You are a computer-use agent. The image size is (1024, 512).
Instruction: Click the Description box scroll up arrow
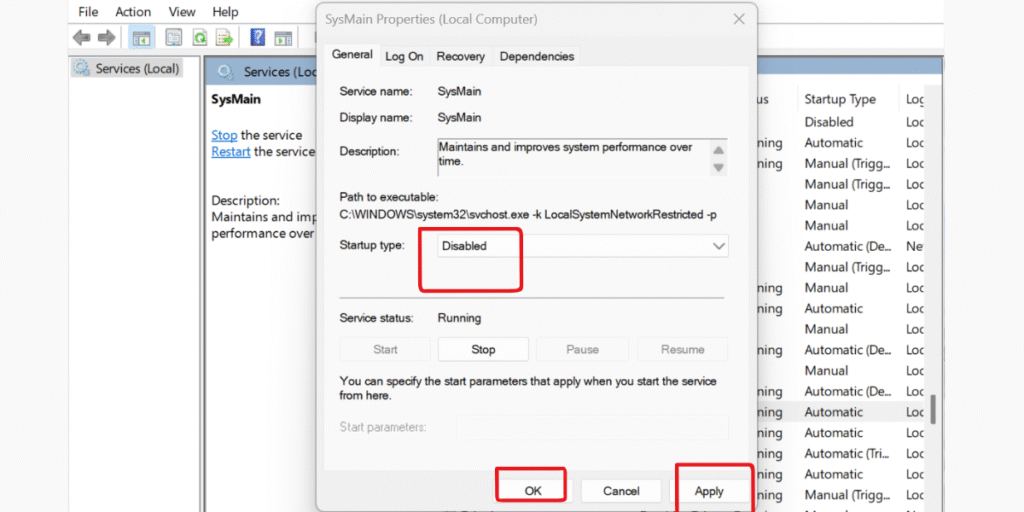click(x=718, y=150)
